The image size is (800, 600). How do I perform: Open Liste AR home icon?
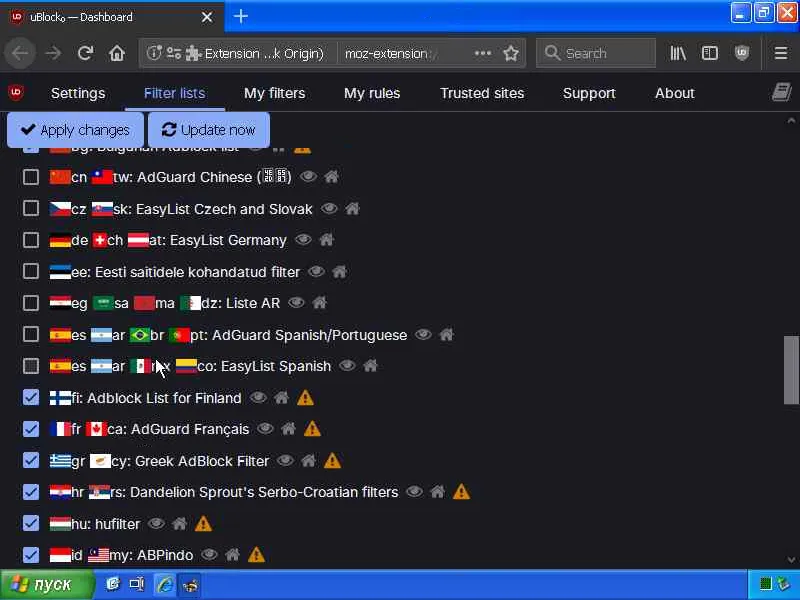pyautogui.click(x=319, y=303)
